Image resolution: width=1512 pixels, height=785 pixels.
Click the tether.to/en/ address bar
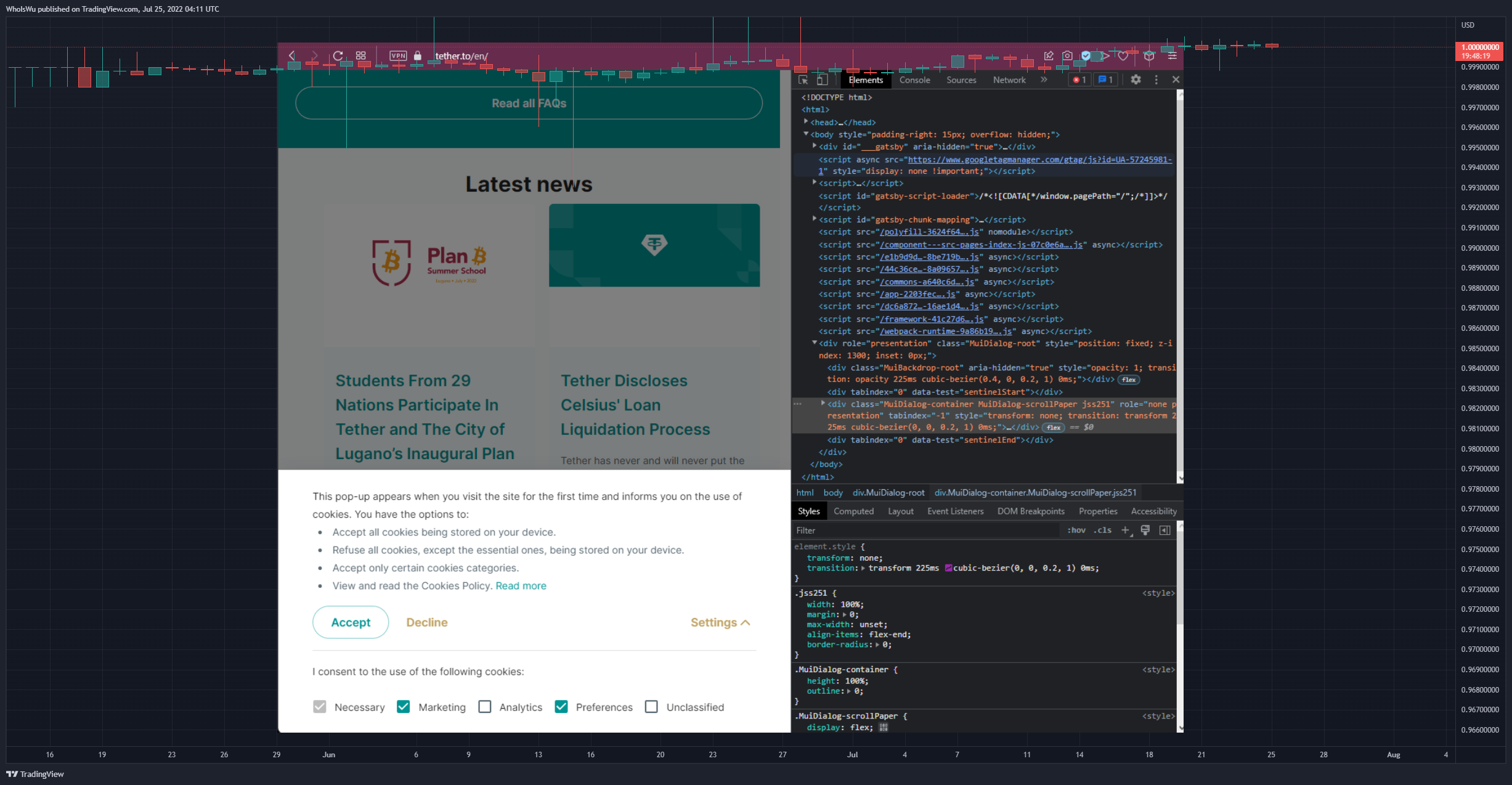point(462,56)
